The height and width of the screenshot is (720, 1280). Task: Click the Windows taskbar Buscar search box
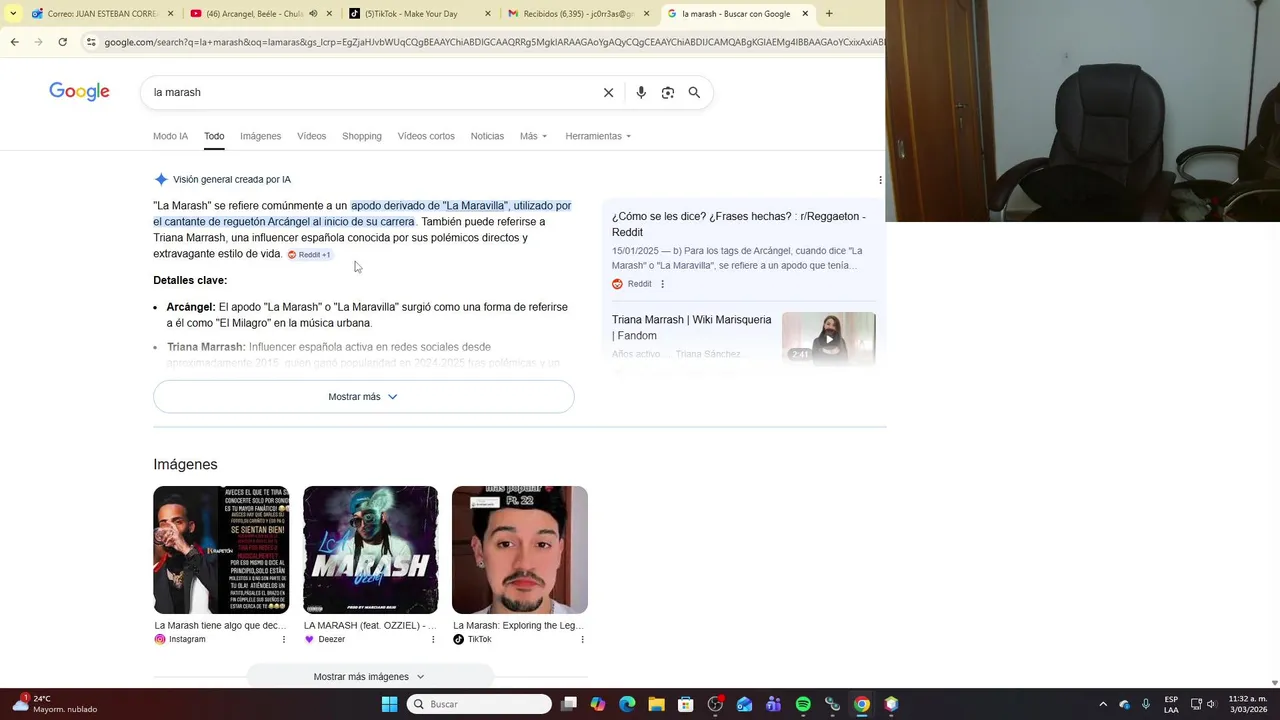479,704
